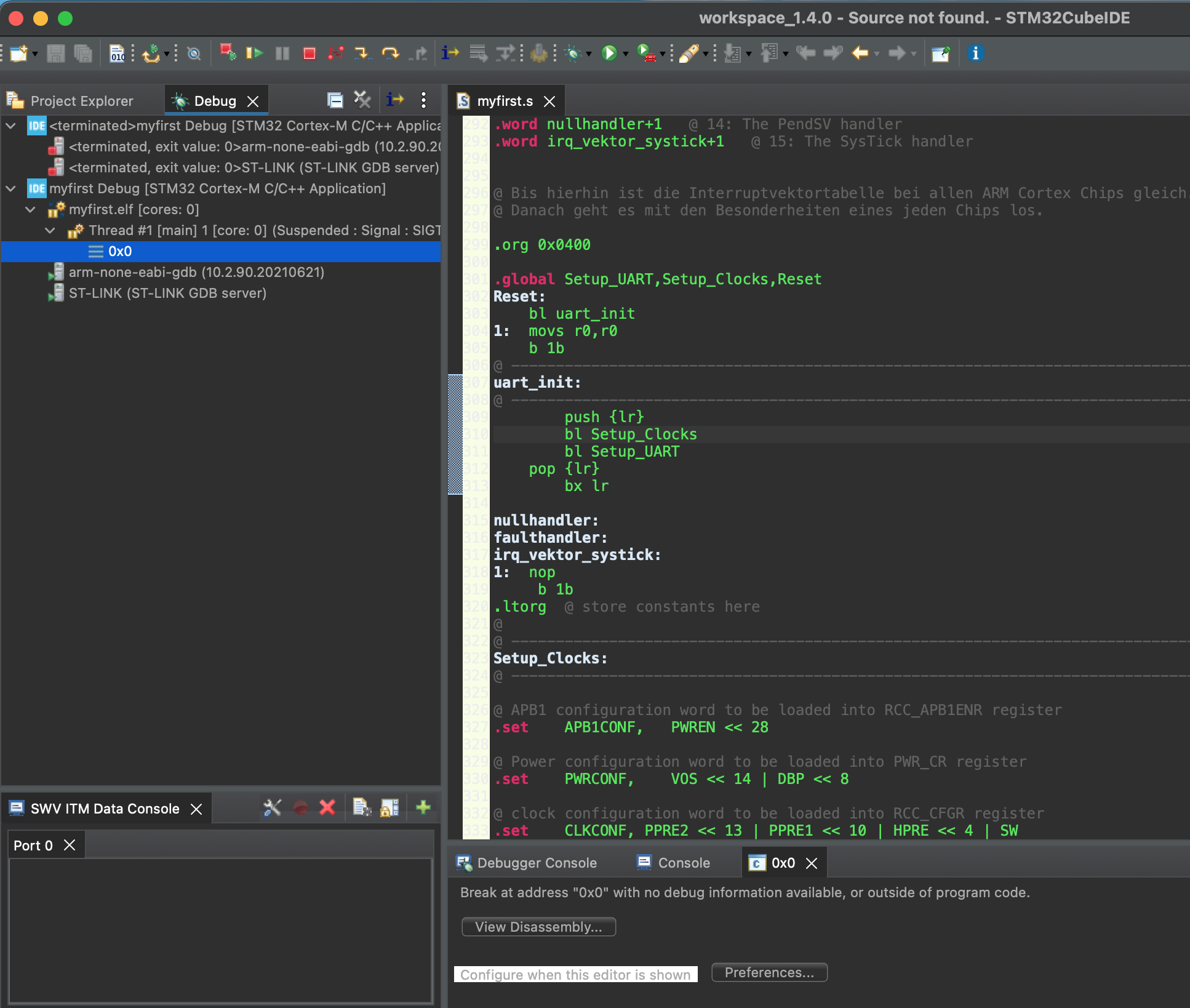Click the Use Step Filters icon
The image size is (1190, 1008).
pos(506,54)
